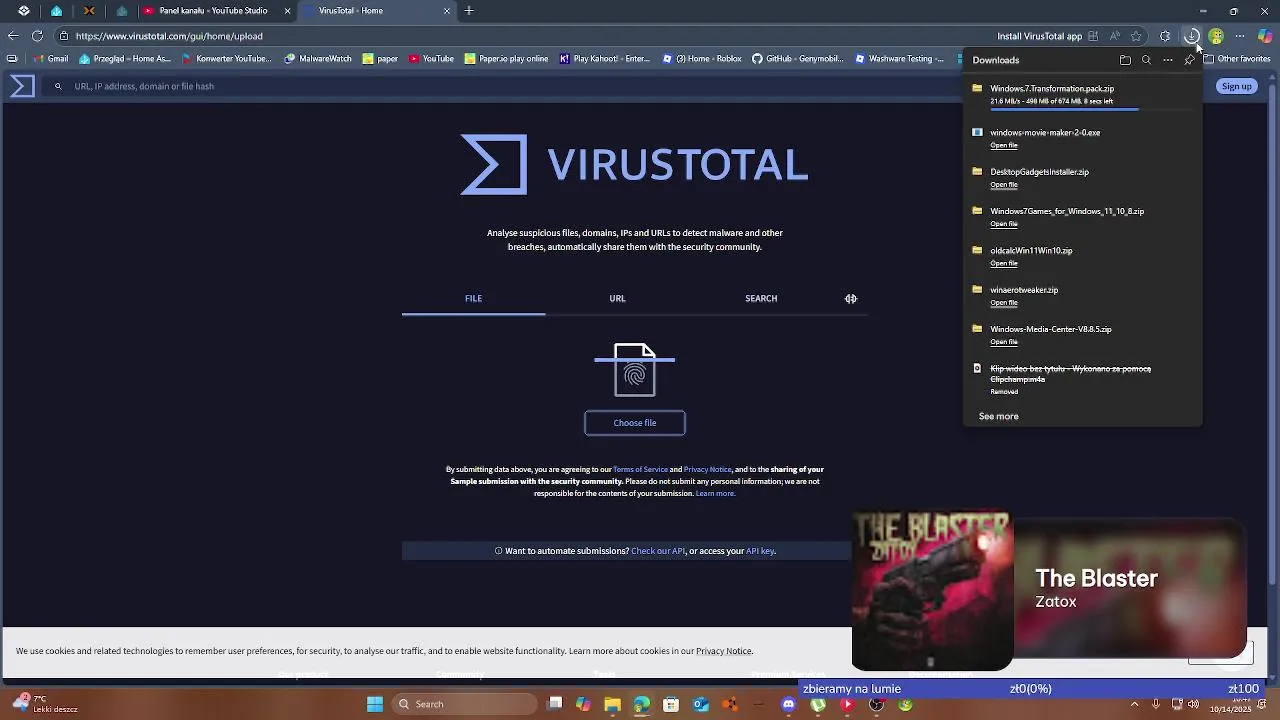Open Edge workspaces icon in tab bar

[24, 11]
